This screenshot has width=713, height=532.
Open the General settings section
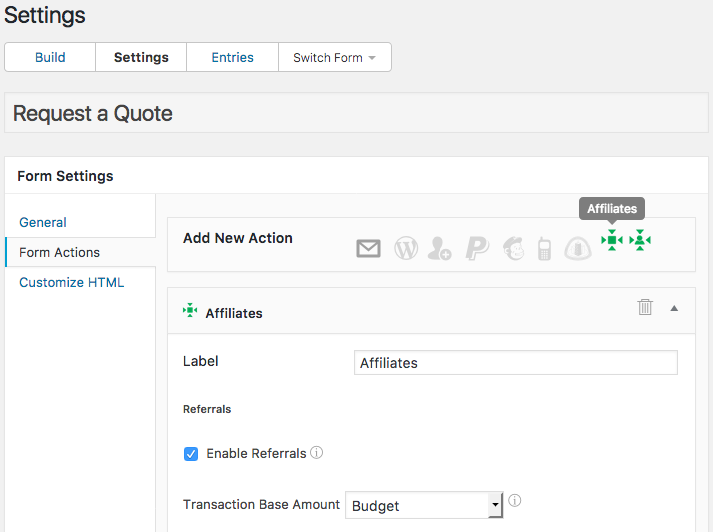[43, 222]
